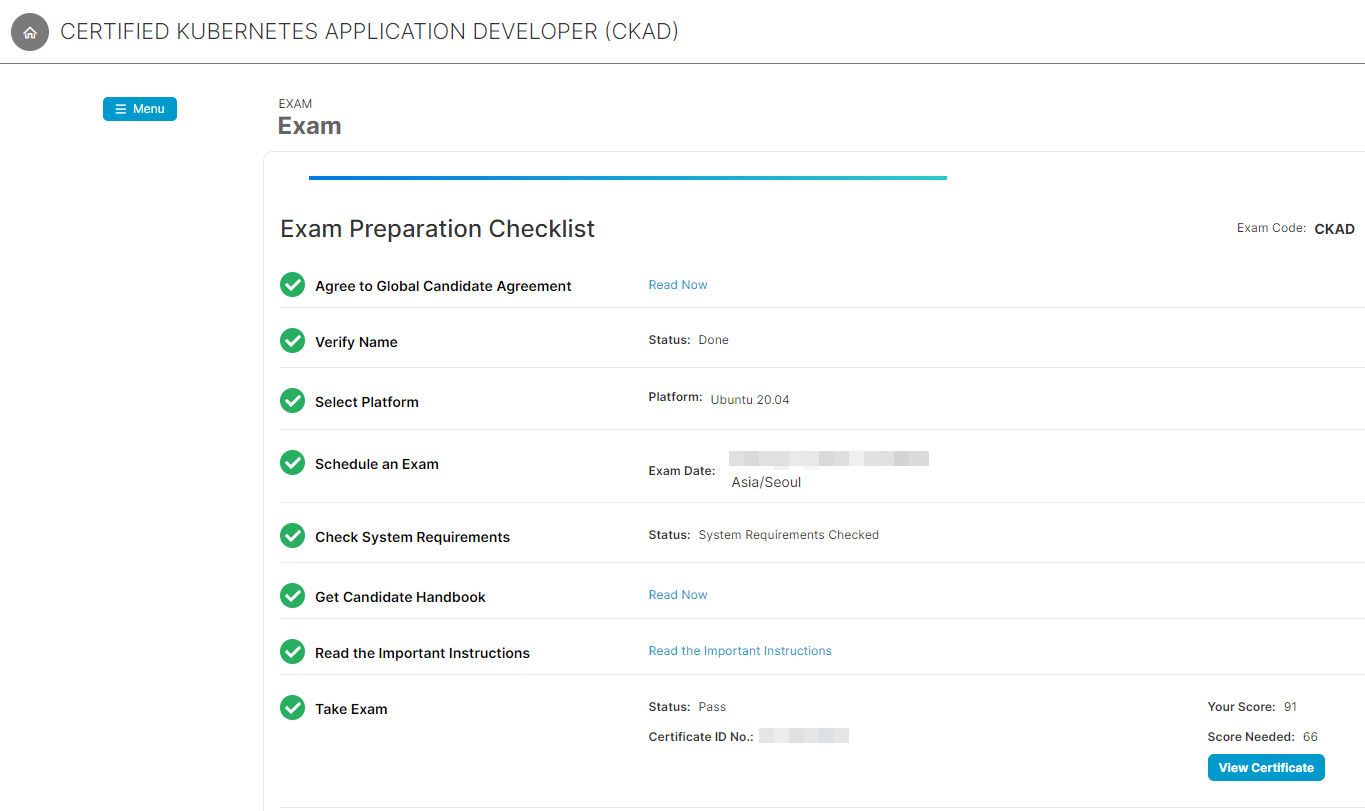Open Read Now link for Candidate Handbook
The width and height of the screenshot is (1365, 811).
[x=678, y=595]
